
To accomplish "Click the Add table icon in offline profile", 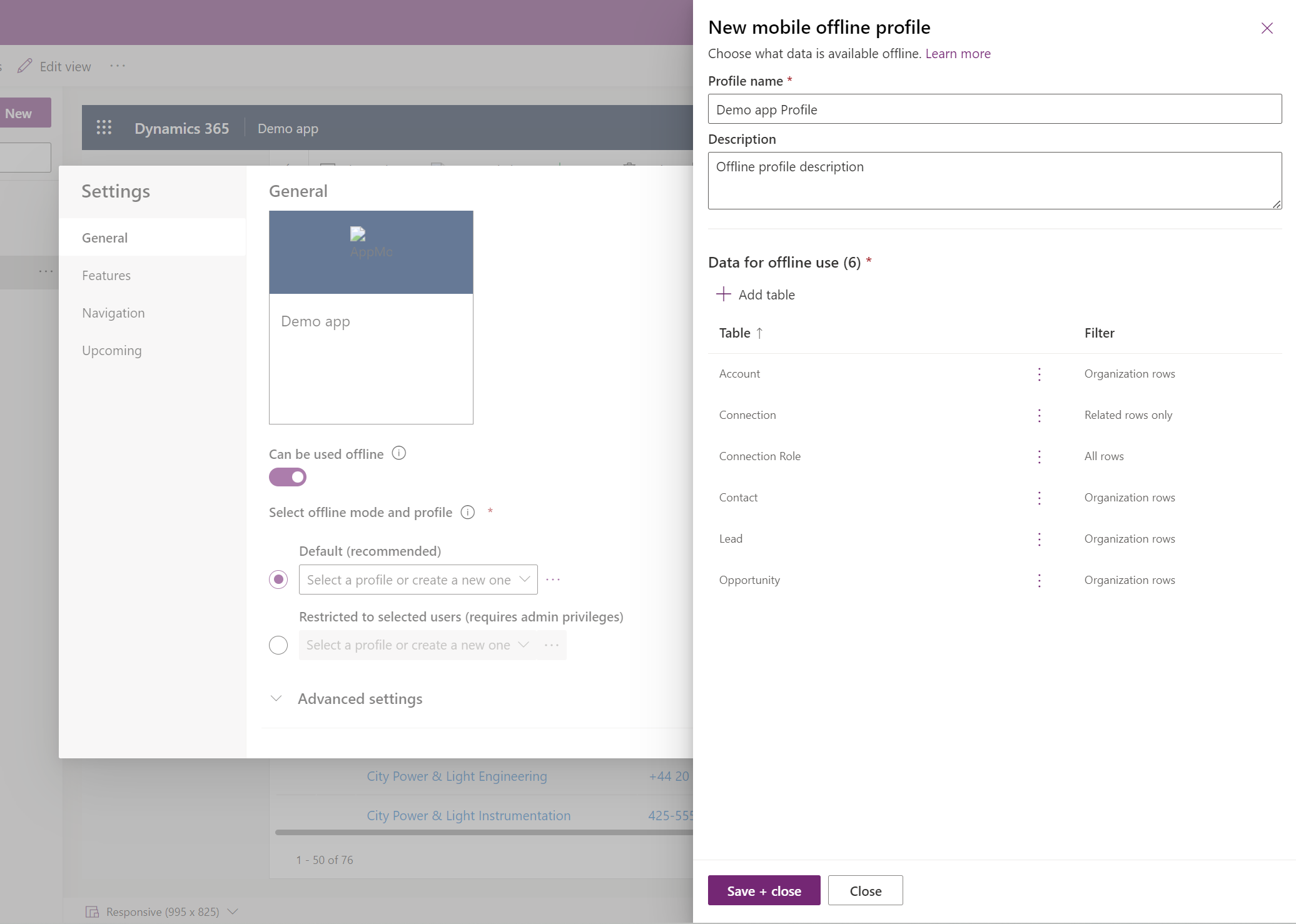I will (x=723, y=294).
